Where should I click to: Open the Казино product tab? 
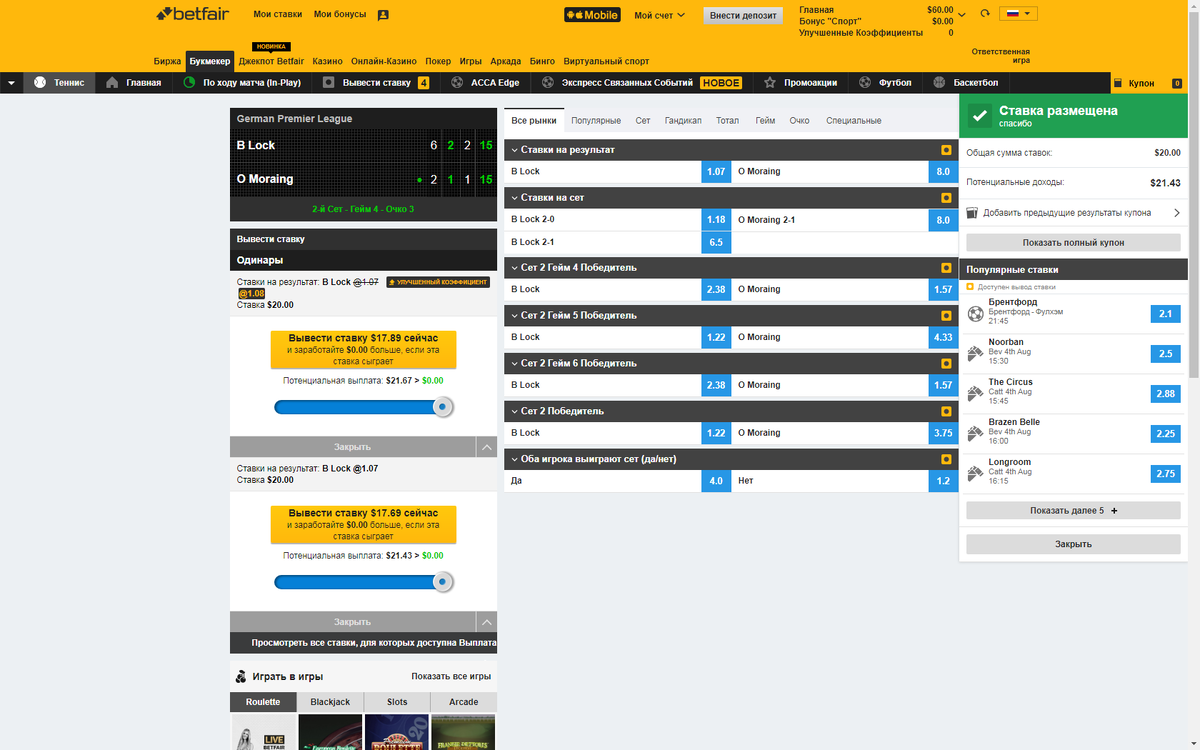pos(327,61)
